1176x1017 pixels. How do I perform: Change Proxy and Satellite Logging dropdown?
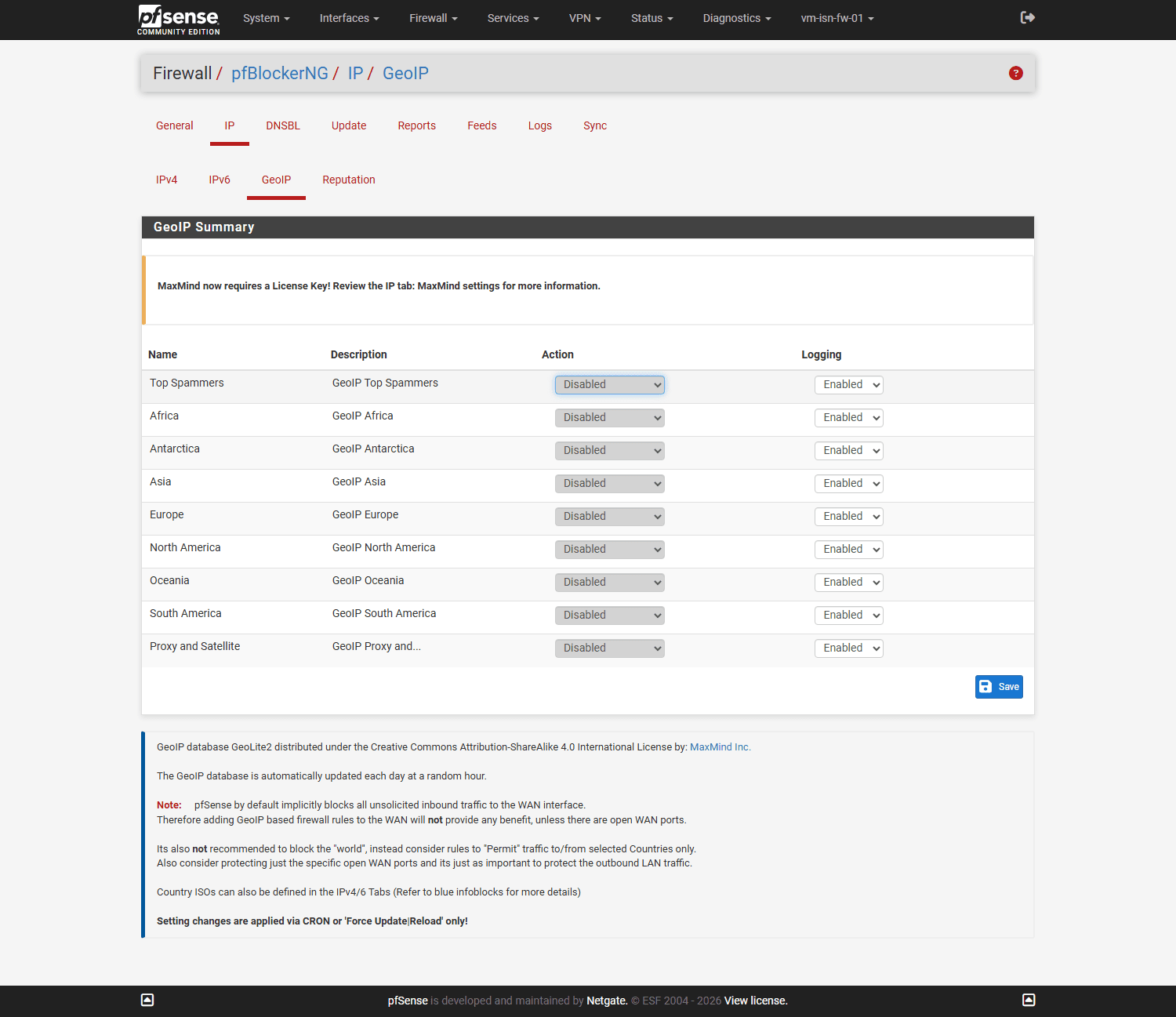(x=849, y=648)
